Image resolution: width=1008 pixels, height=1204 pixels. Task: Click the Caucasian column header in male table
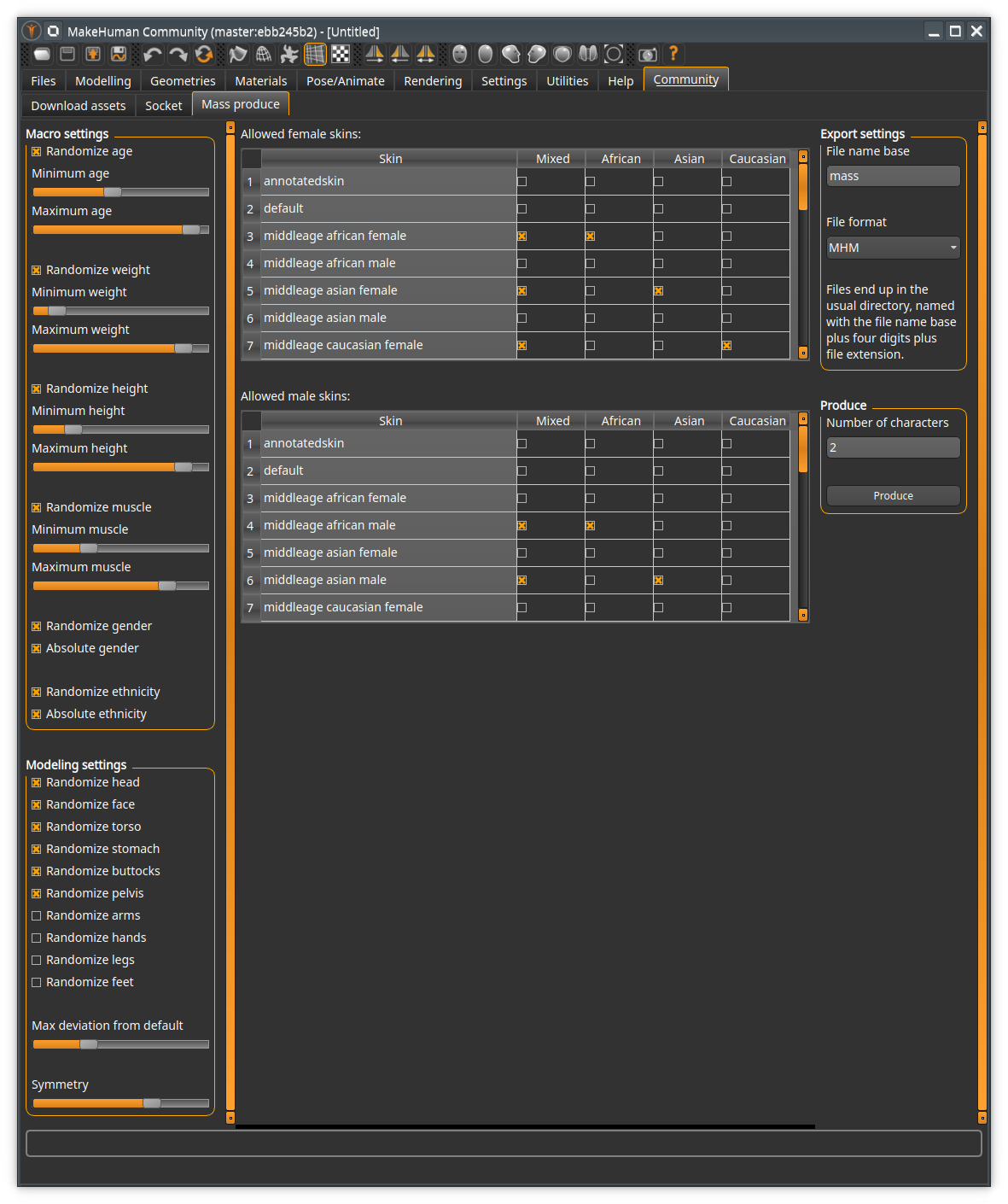click(757, 421)
